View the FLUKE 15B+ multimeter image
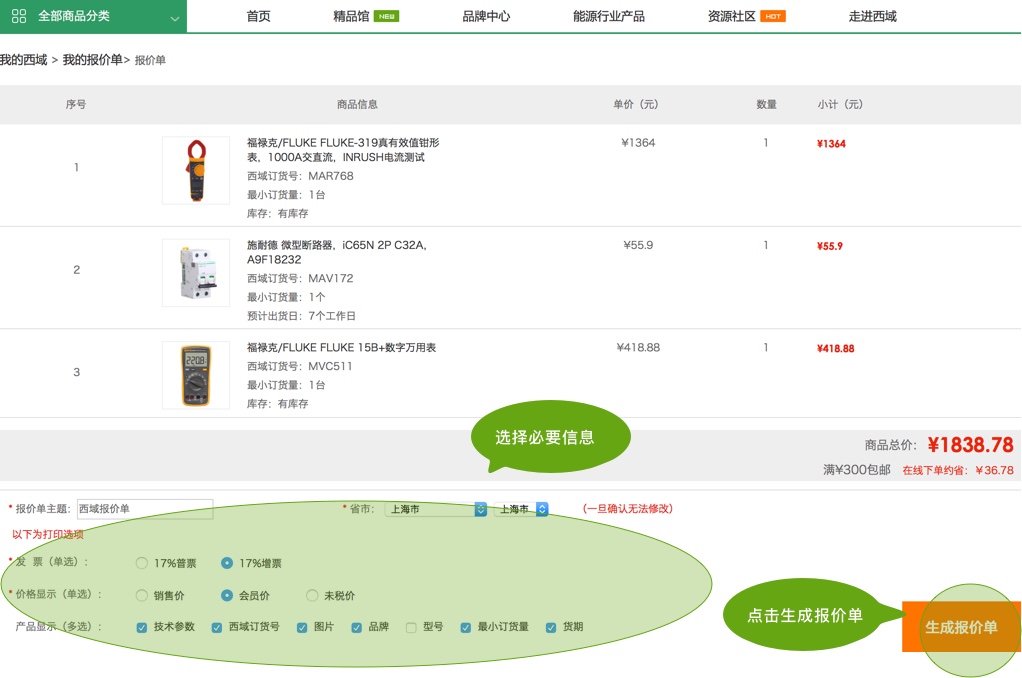Viewport: 1022px width, 678px height. [x=196, y=375]
